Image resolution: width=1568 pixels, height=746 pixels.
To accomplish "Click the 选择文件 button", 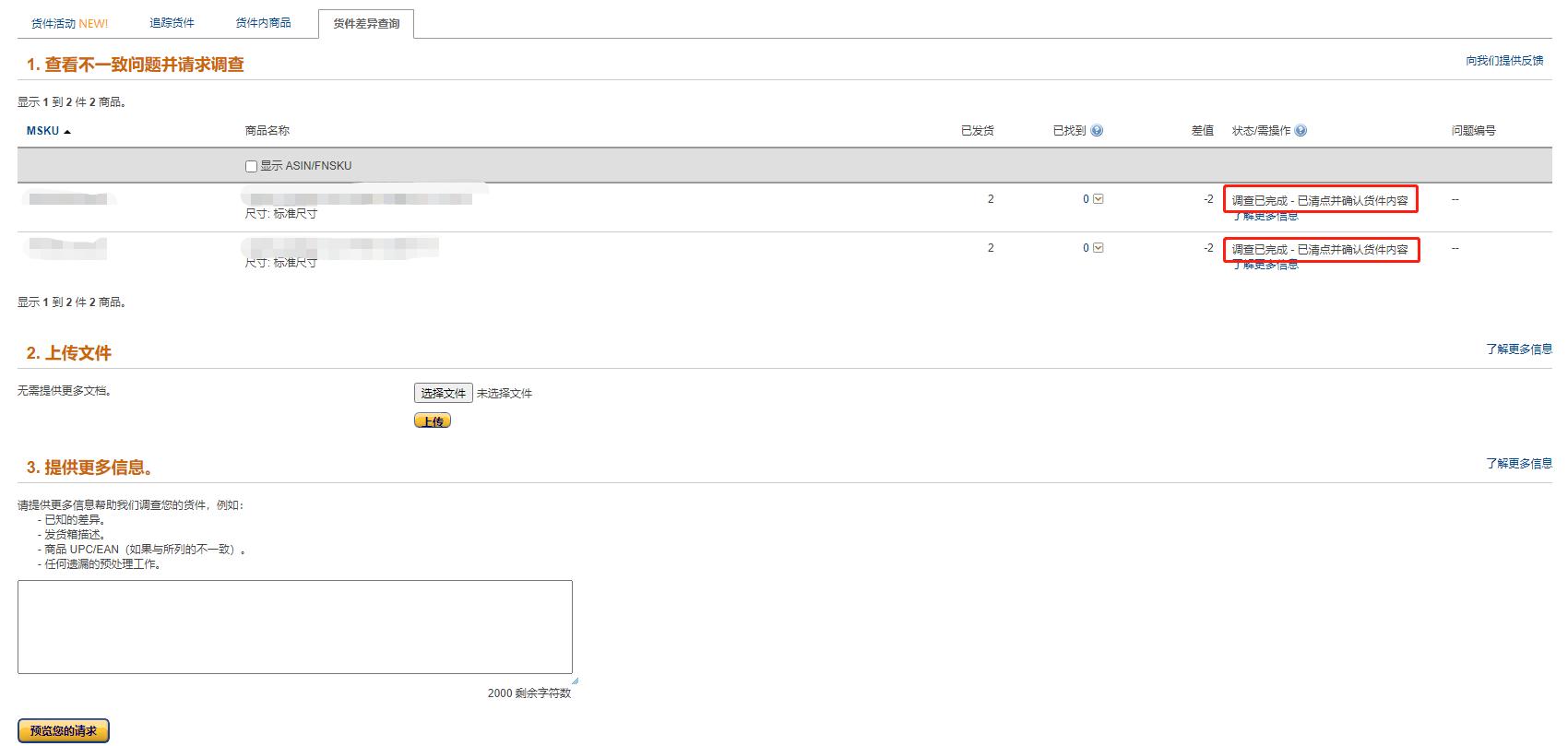I will tap(444, 393).
